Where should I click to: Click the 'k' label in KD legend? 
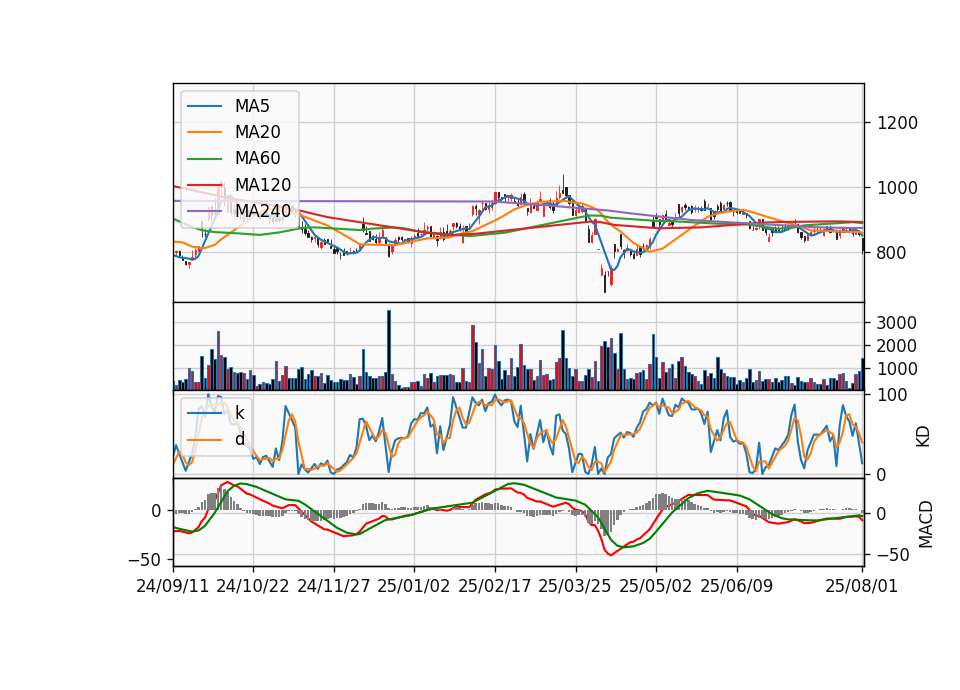coord(239,413)
